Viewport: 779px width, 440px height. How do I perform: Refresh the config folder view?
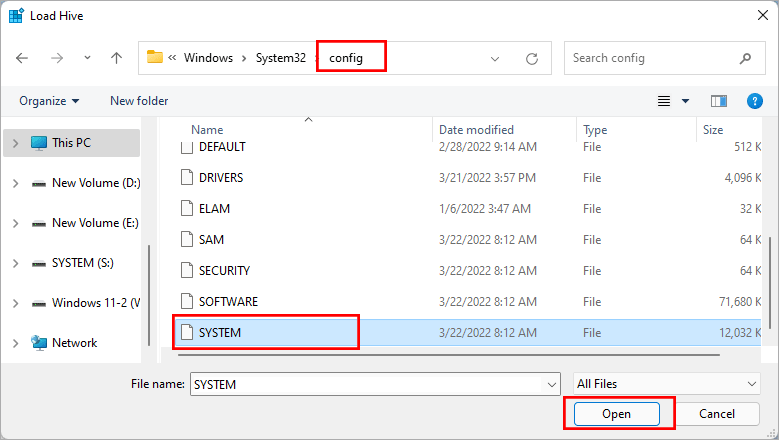pos(532,59)
